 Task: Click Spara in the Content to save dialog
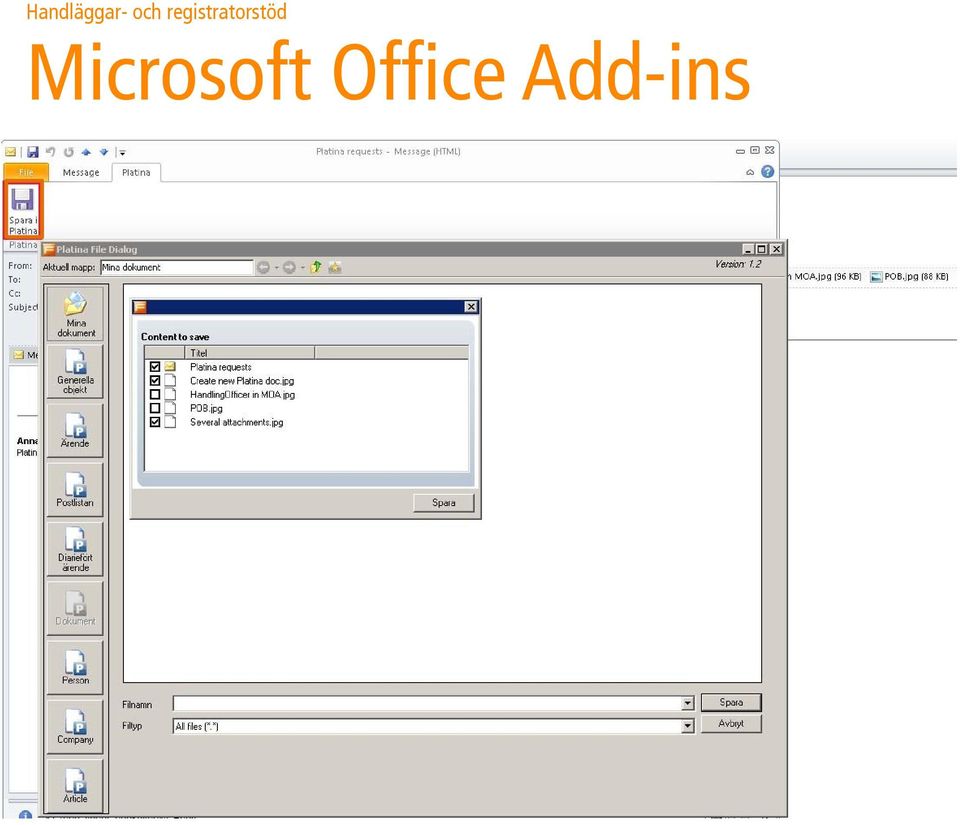(443, 502)
